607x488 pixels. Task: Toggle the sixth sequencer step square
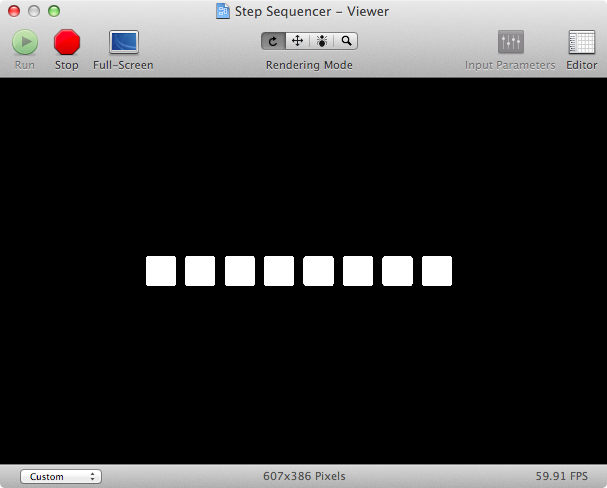click(358, 271)
